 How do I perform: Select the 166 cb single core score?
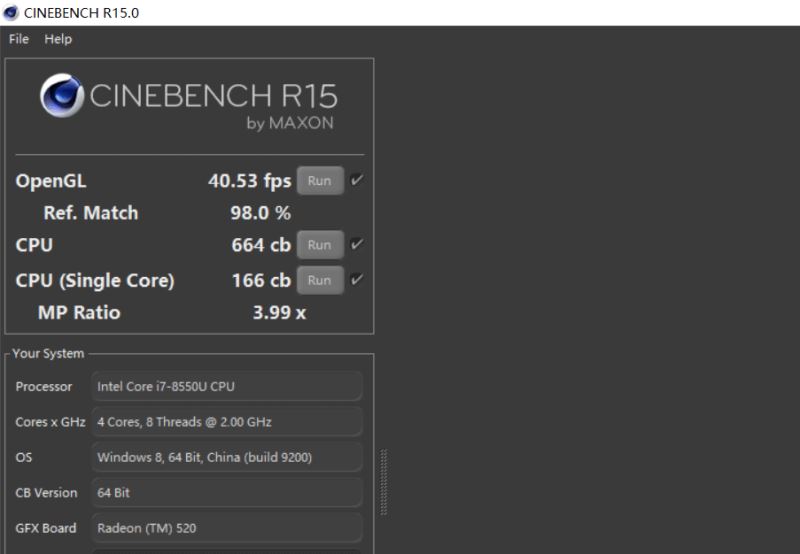point(261,280)
